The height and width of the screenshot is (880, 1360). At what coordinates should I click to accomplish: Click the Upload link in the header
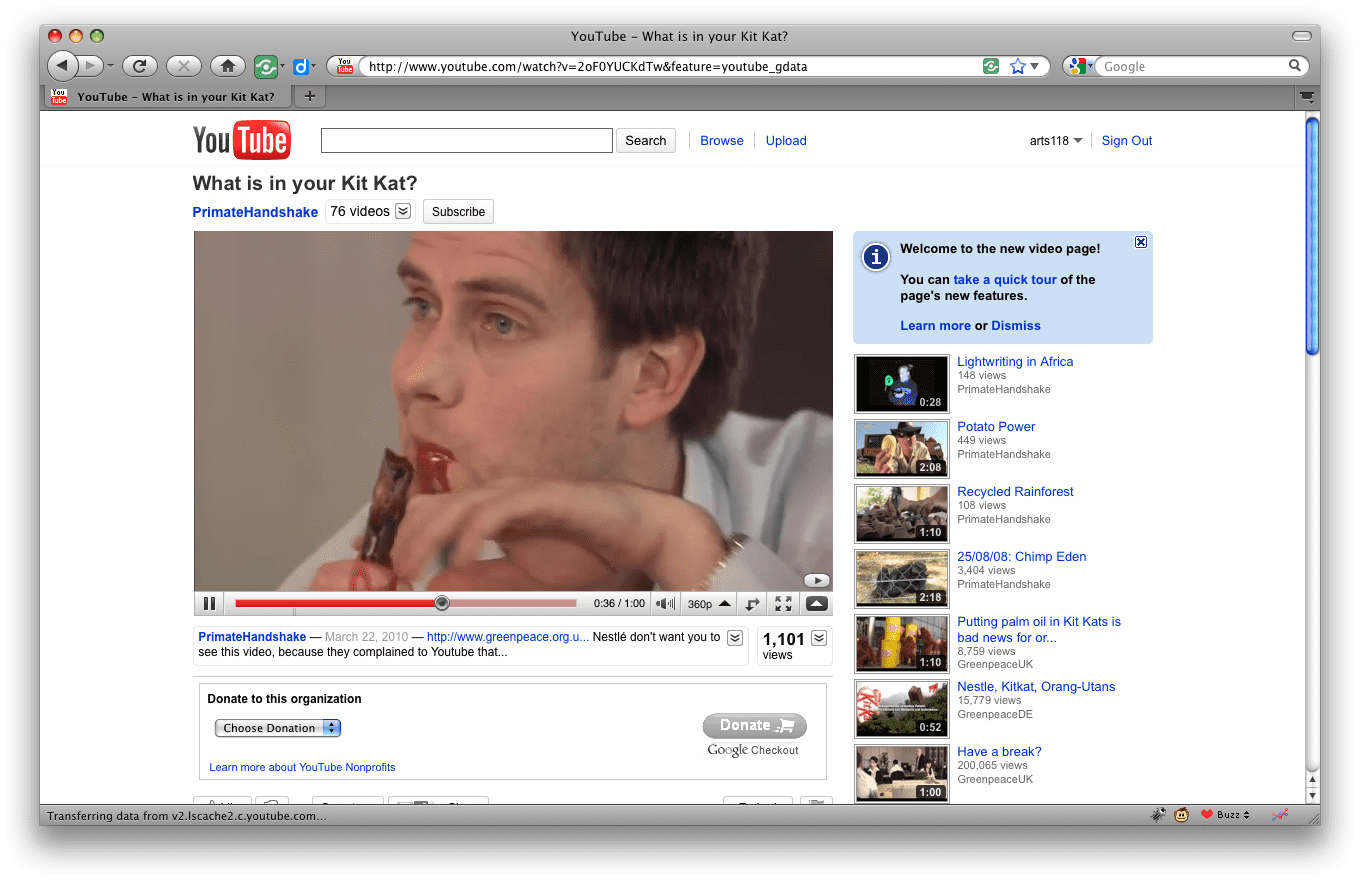tap(786, 141)
